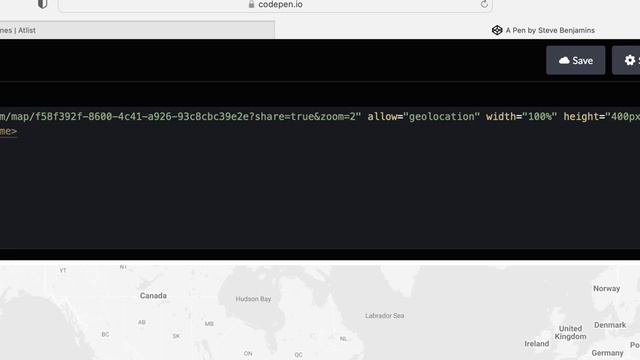Click the allow="geolocation" attribute in the code
The height and width of the screenshot is (360, 640).
[x=424, y=117]
